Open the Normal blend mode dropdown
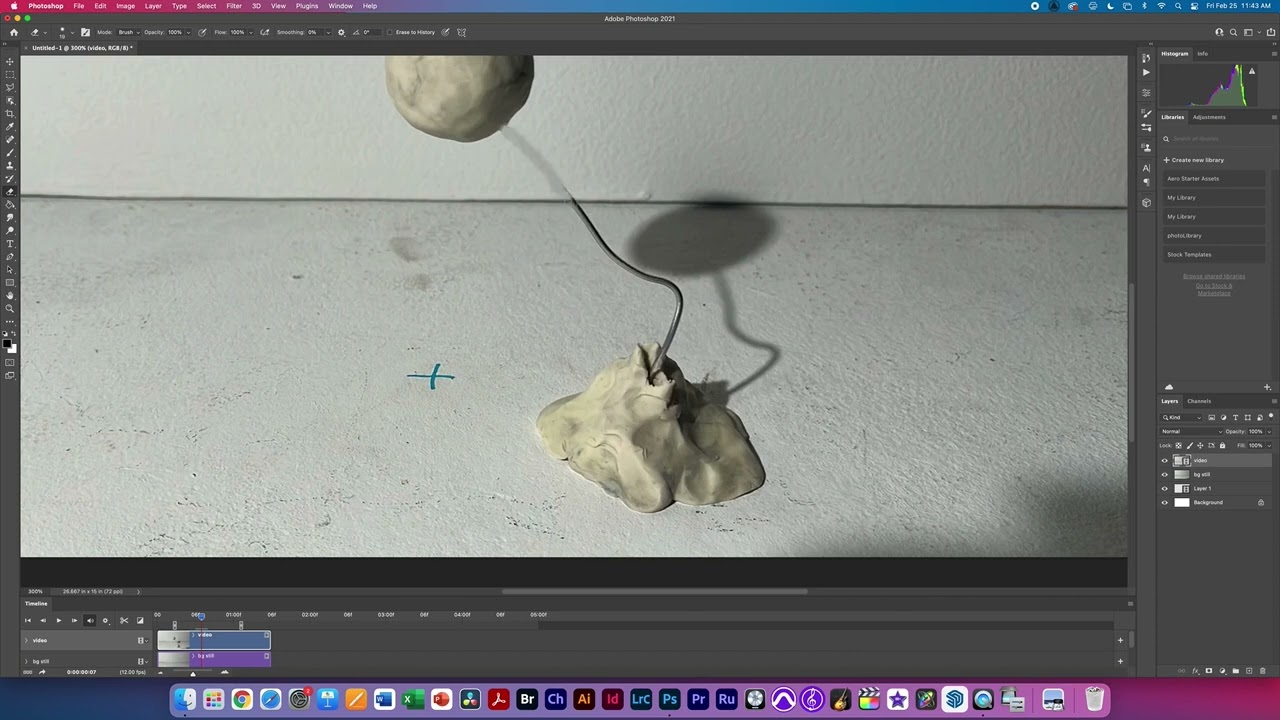The height and width of the screenshot is (720, 1280). pyautogui.click(x=1192, y=431)
